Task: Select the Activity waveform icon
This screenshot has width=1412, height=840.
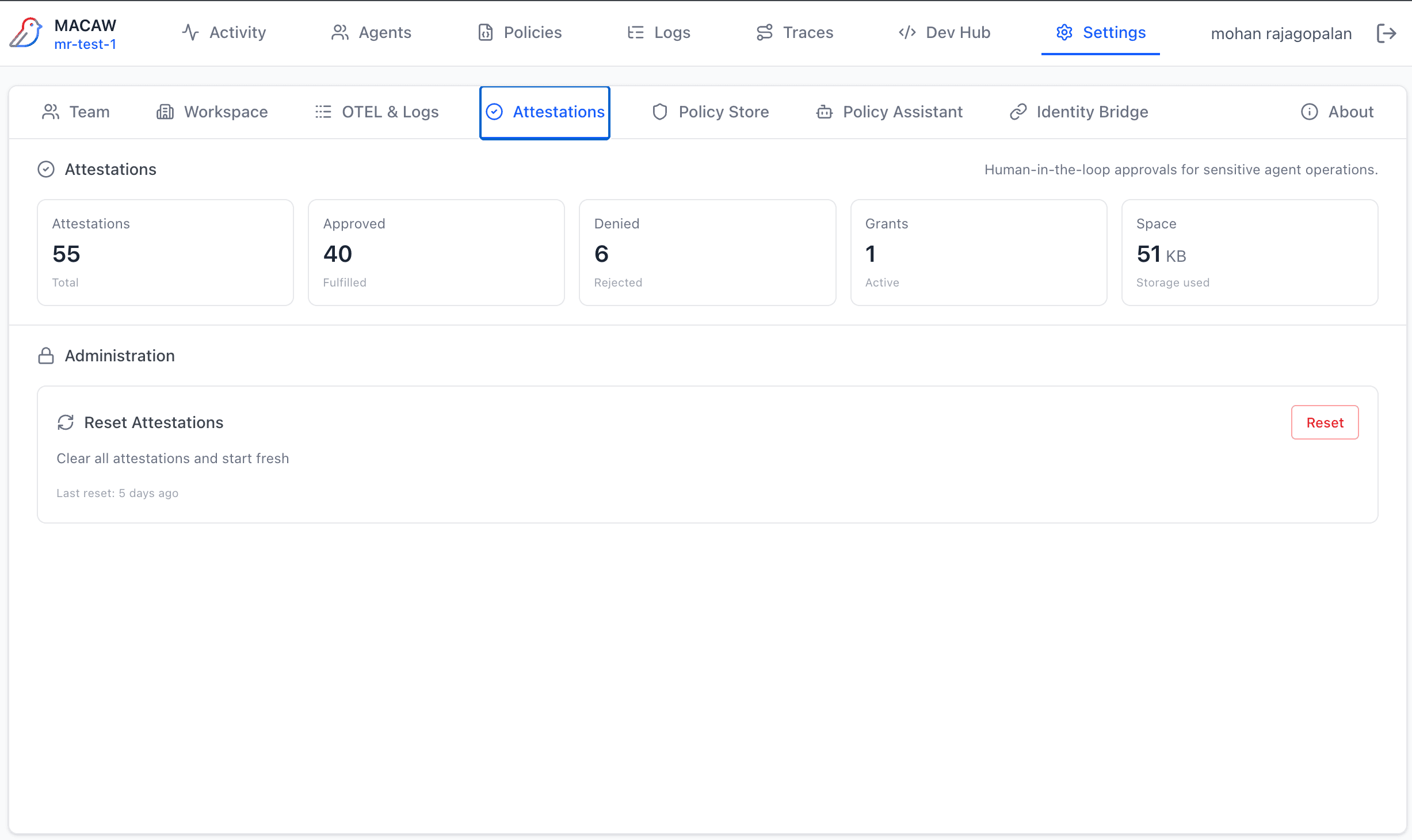Action: click(190, 32)
